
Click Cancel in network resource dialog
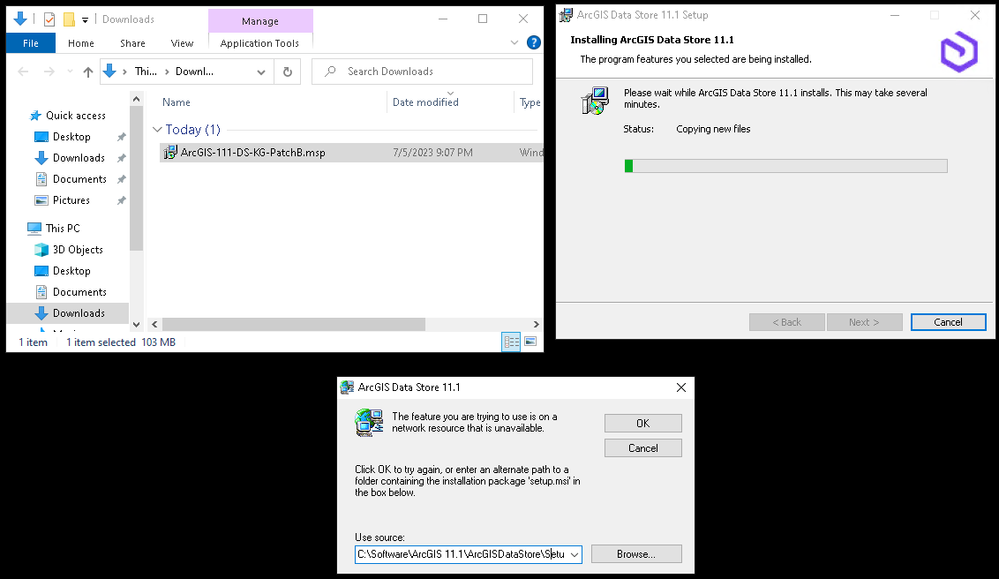[x=643, y=448]
